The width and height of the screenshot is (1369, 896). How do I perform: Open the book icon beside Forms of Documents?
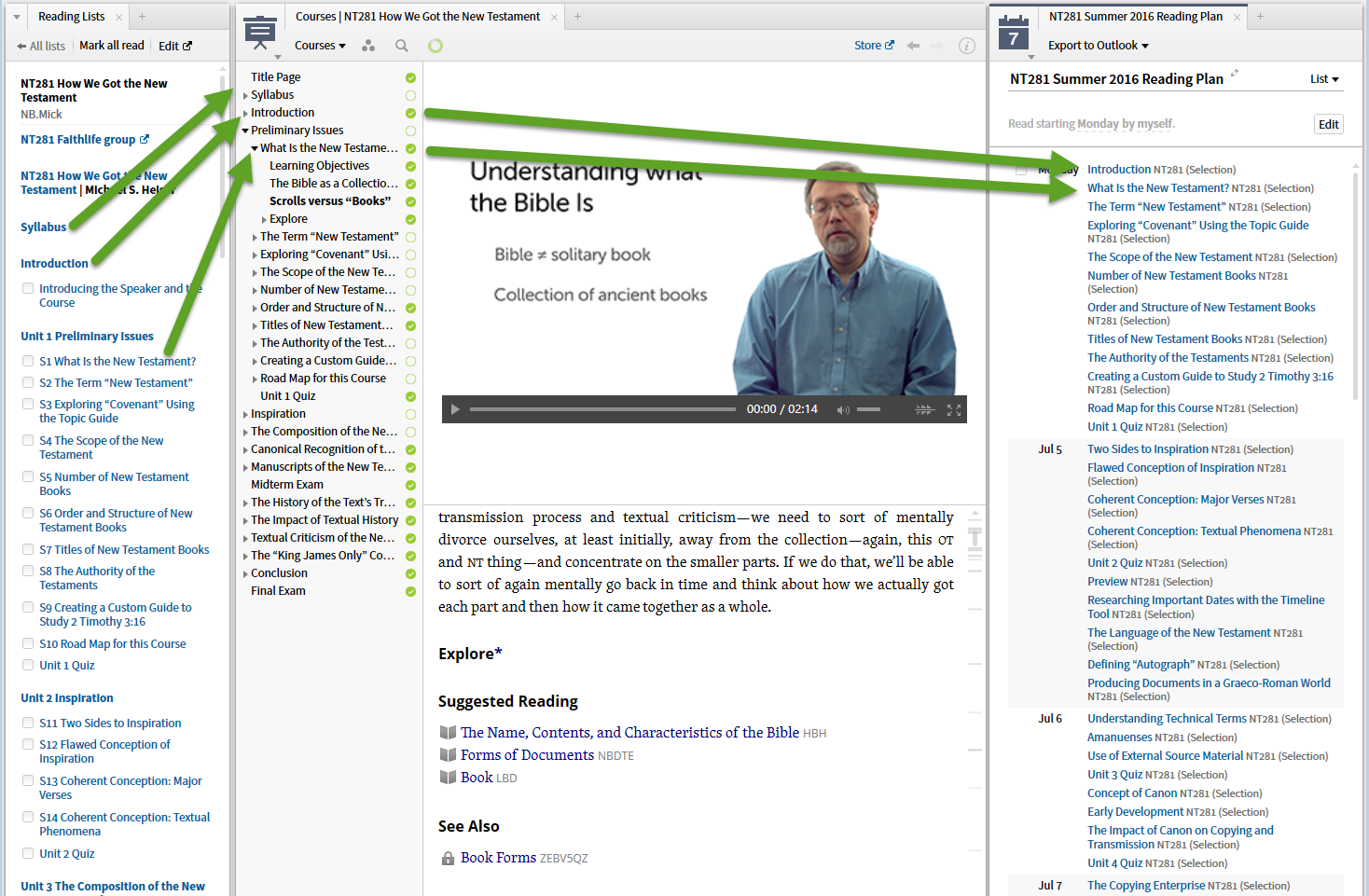(448, 755)
